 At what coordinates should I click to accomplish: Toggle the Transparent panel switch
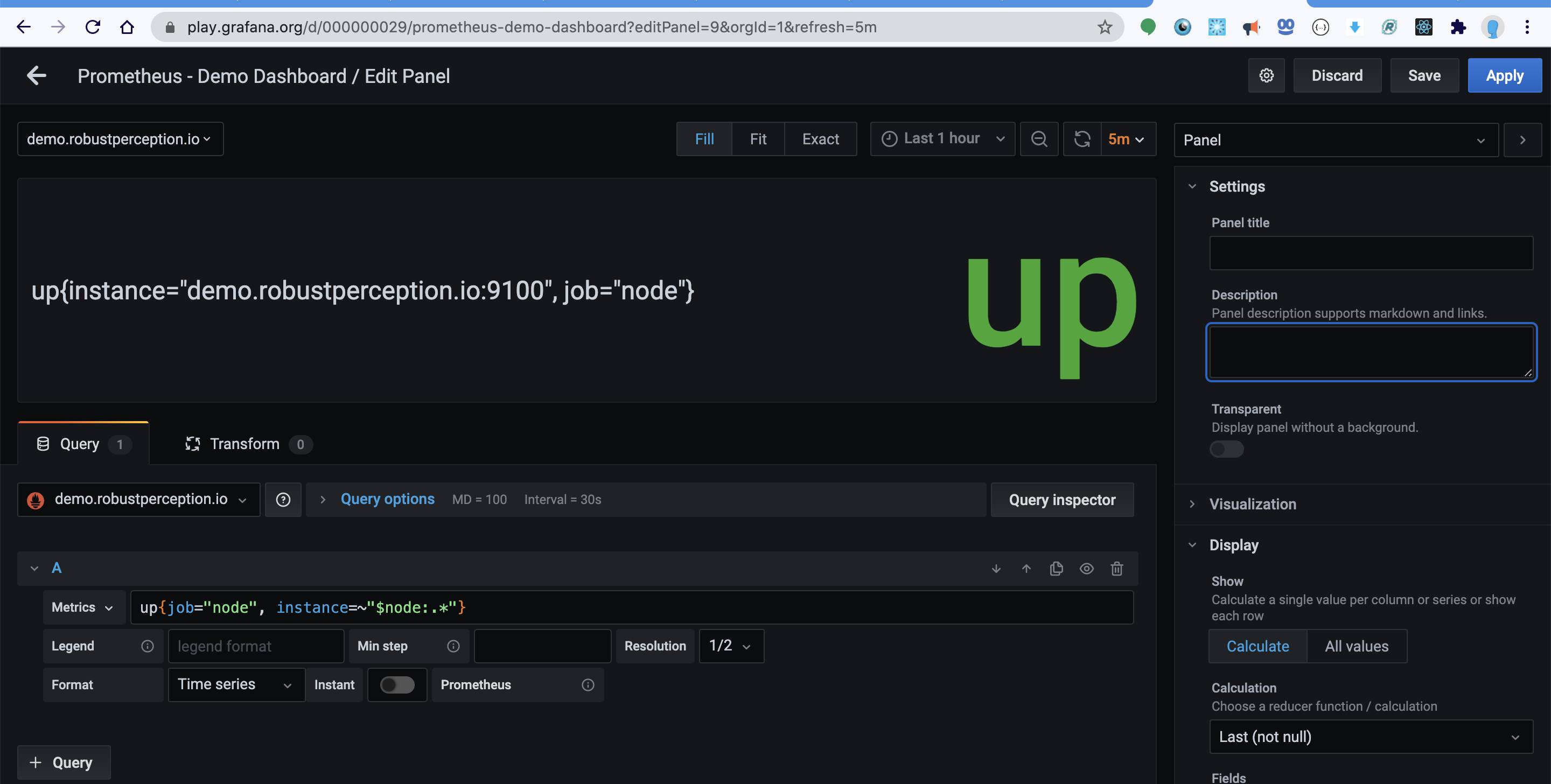(x=1226, y=449)
